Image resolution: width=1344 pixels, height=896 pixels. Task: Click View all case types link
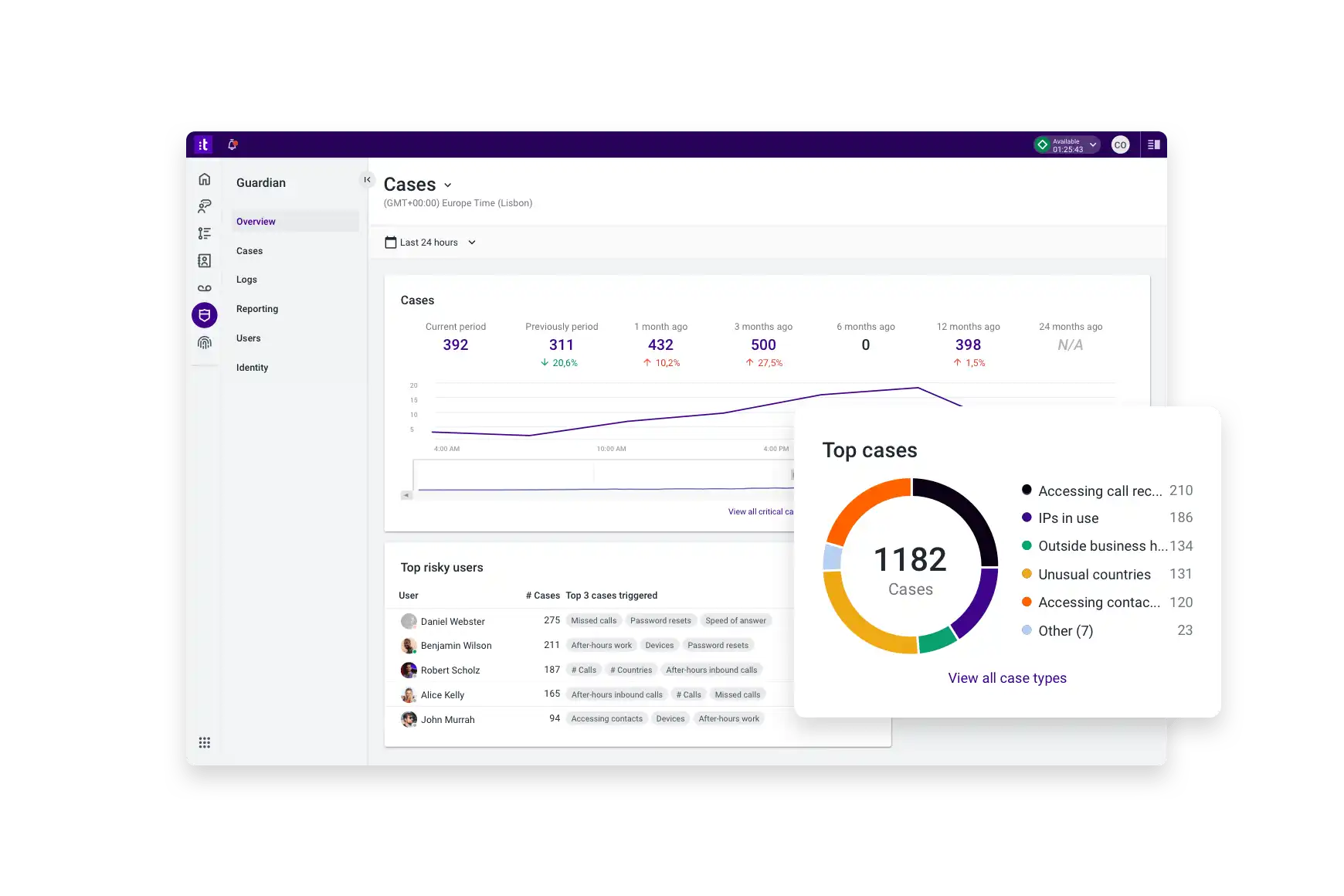(1006, 677)
